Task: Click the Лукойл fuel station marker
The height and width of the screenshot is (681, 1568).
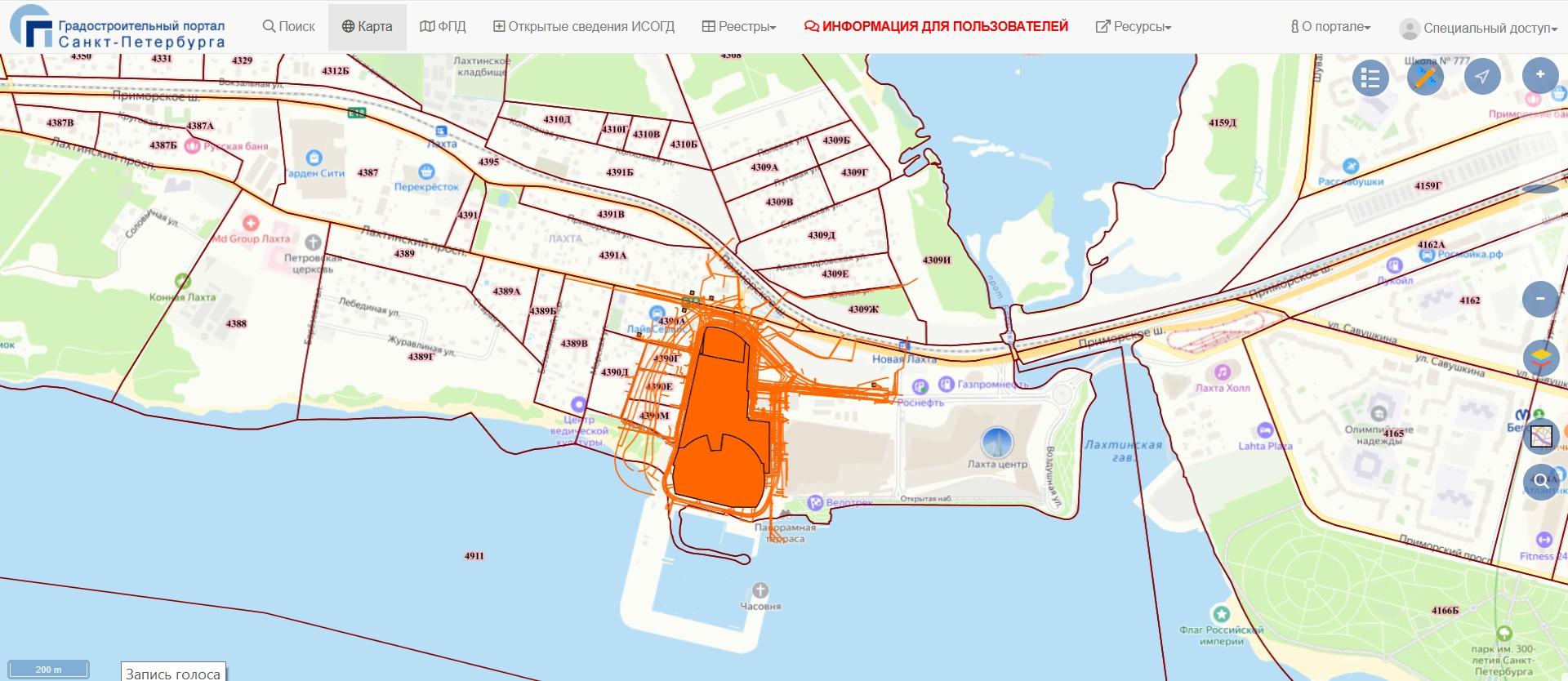Action: pos(1395,265)
